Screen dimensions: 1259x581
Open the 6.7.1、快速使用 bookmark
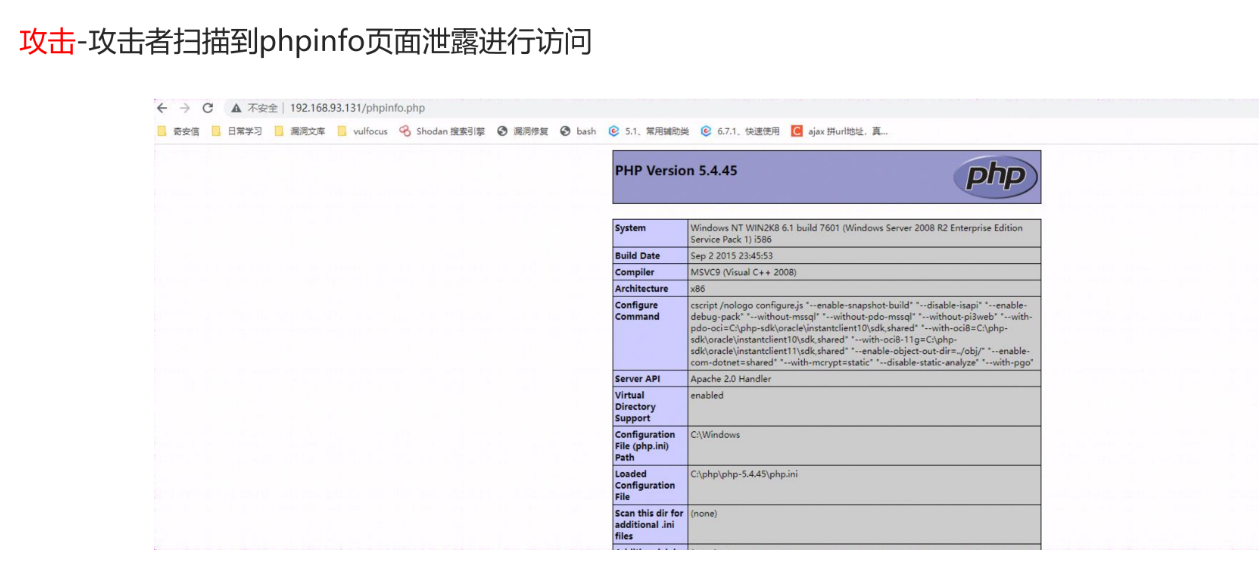[740, 131]
